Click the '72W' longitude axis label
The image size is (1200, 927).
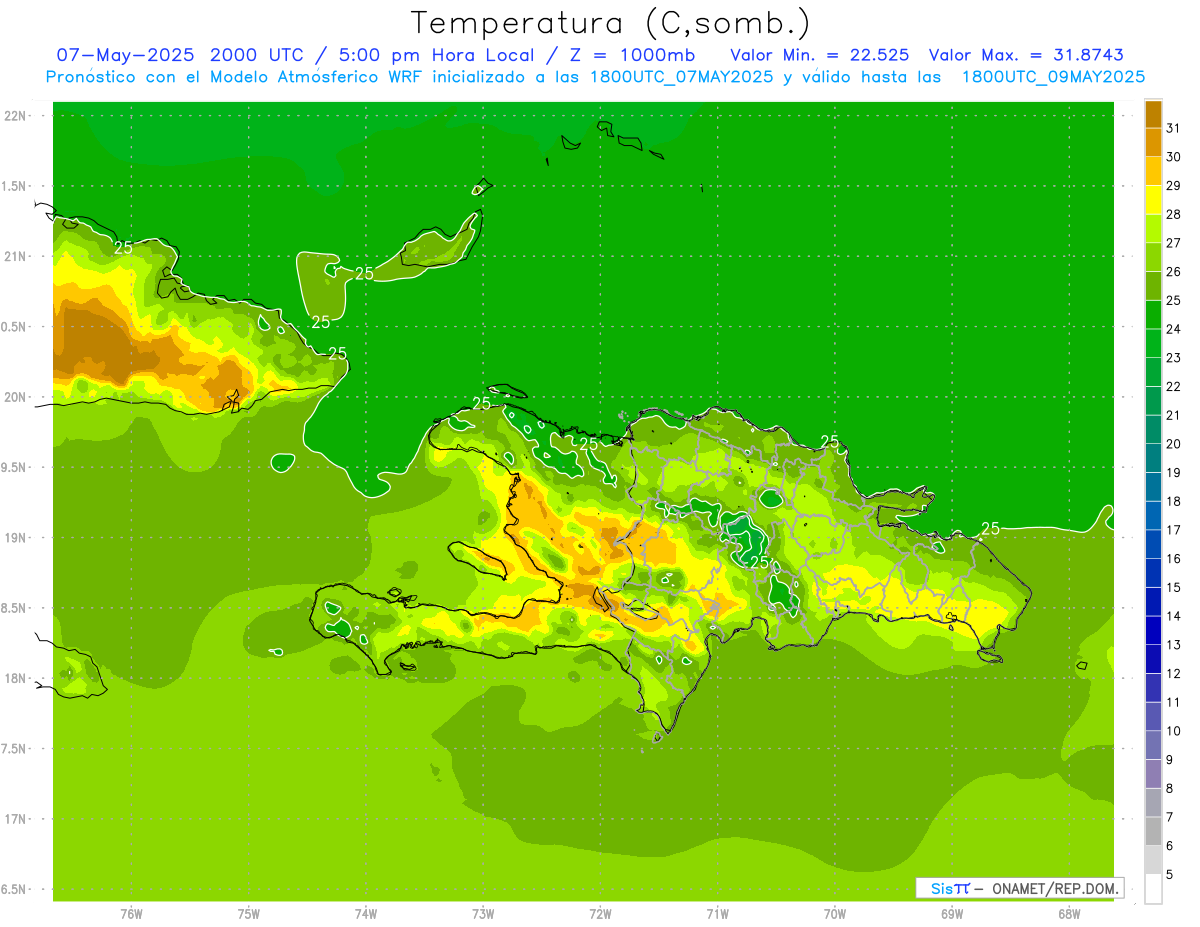point(601,914)
